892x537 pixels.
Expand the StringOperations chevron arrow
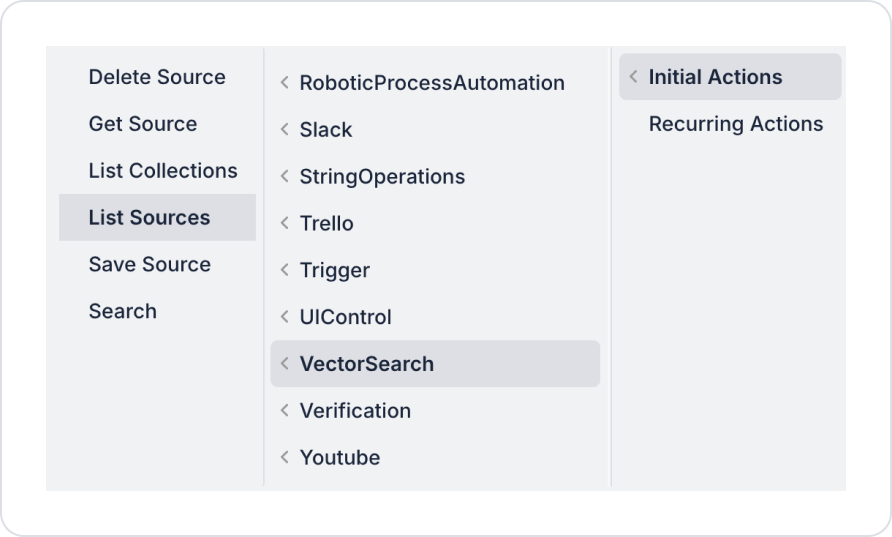(x=285, y=177)
